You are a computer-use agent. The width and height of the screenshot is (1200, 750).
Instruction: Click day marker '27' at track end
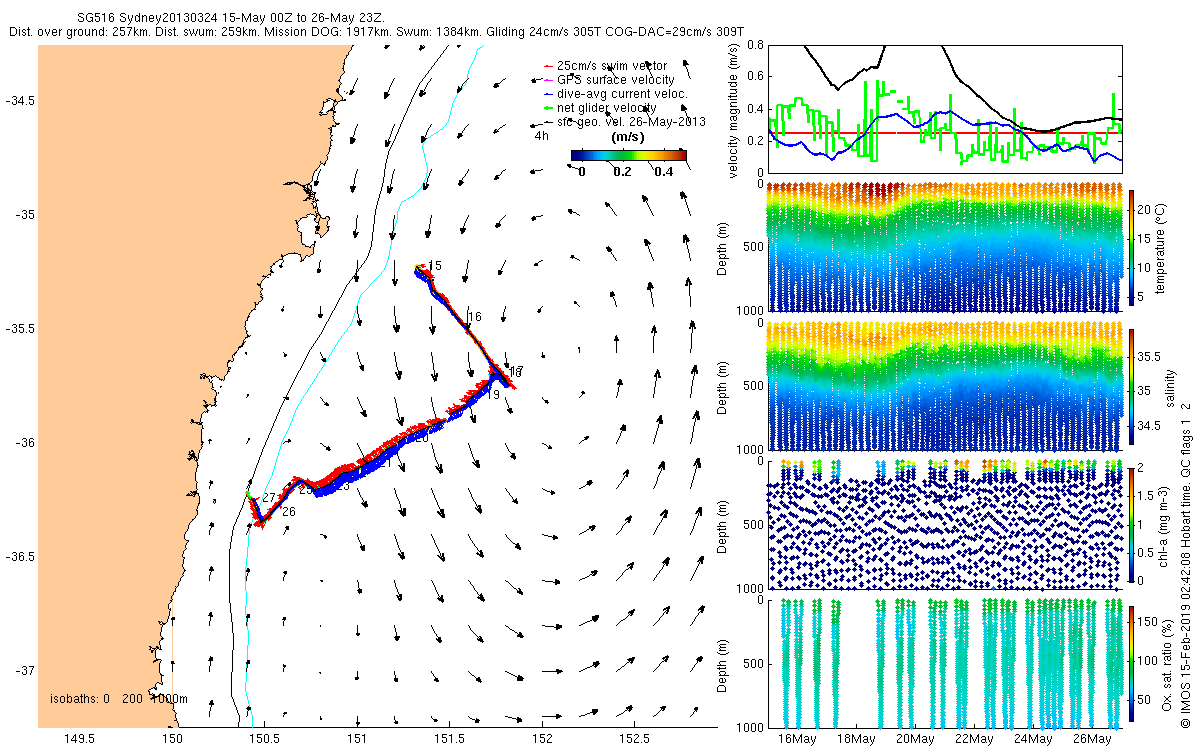tap(268, 497)
